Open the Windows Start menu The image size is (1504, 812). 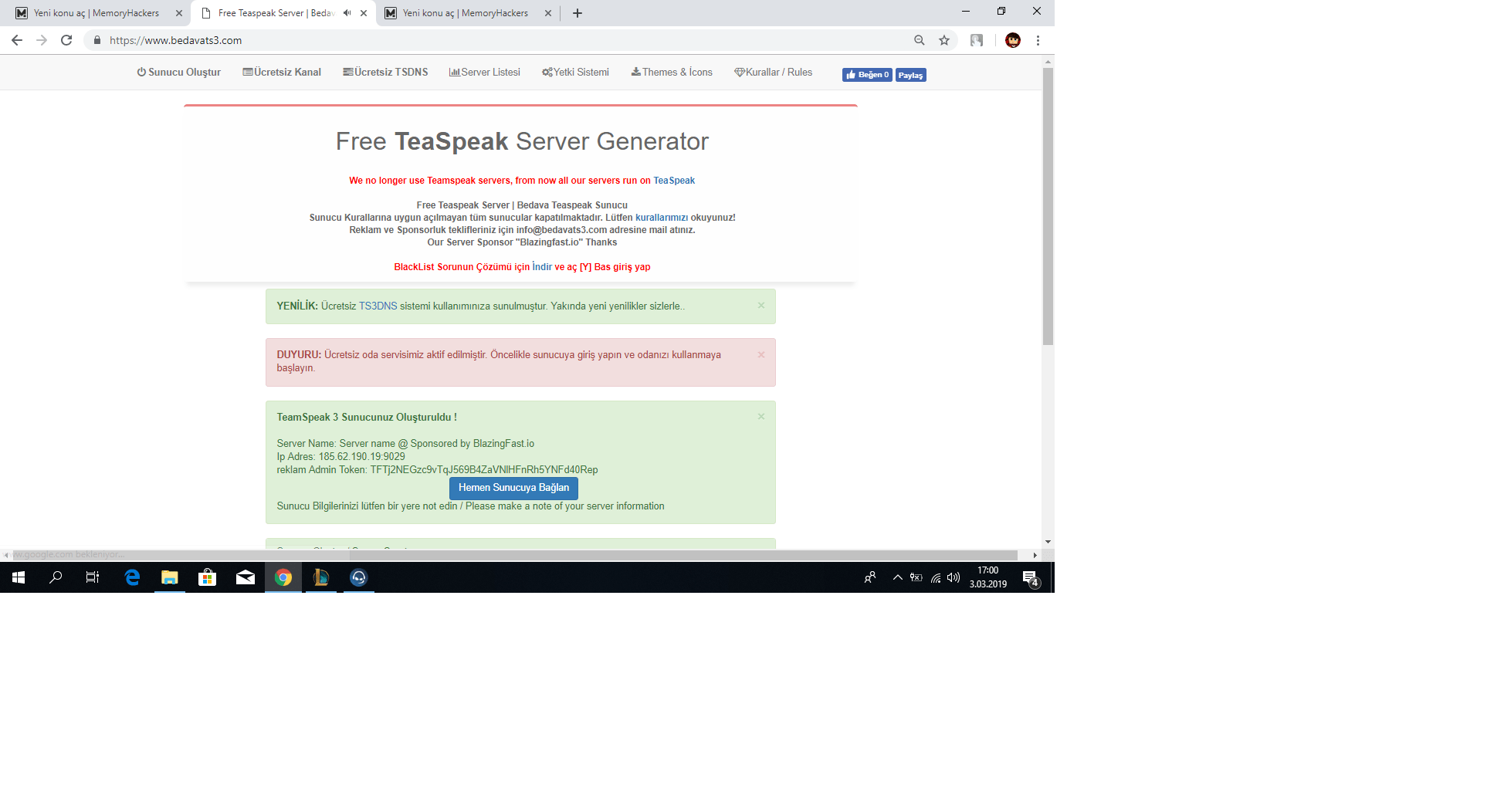click(19, 577)
